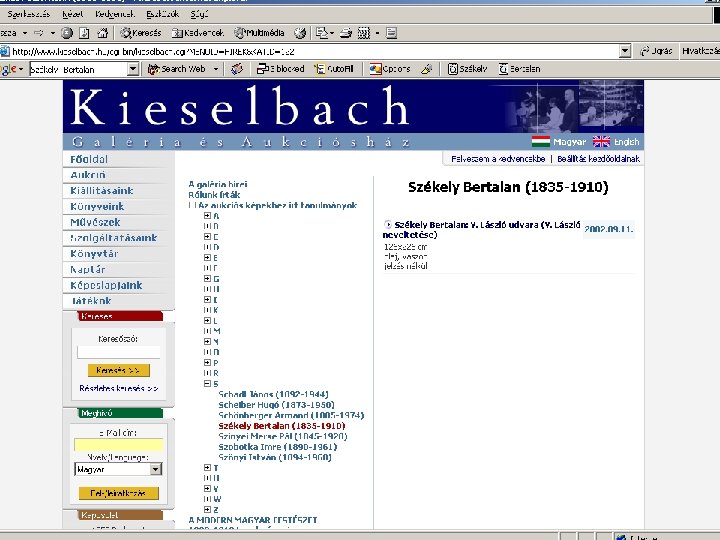Open Könyvtár sidebar link
720x540 pixels.
tap(94, 254)
